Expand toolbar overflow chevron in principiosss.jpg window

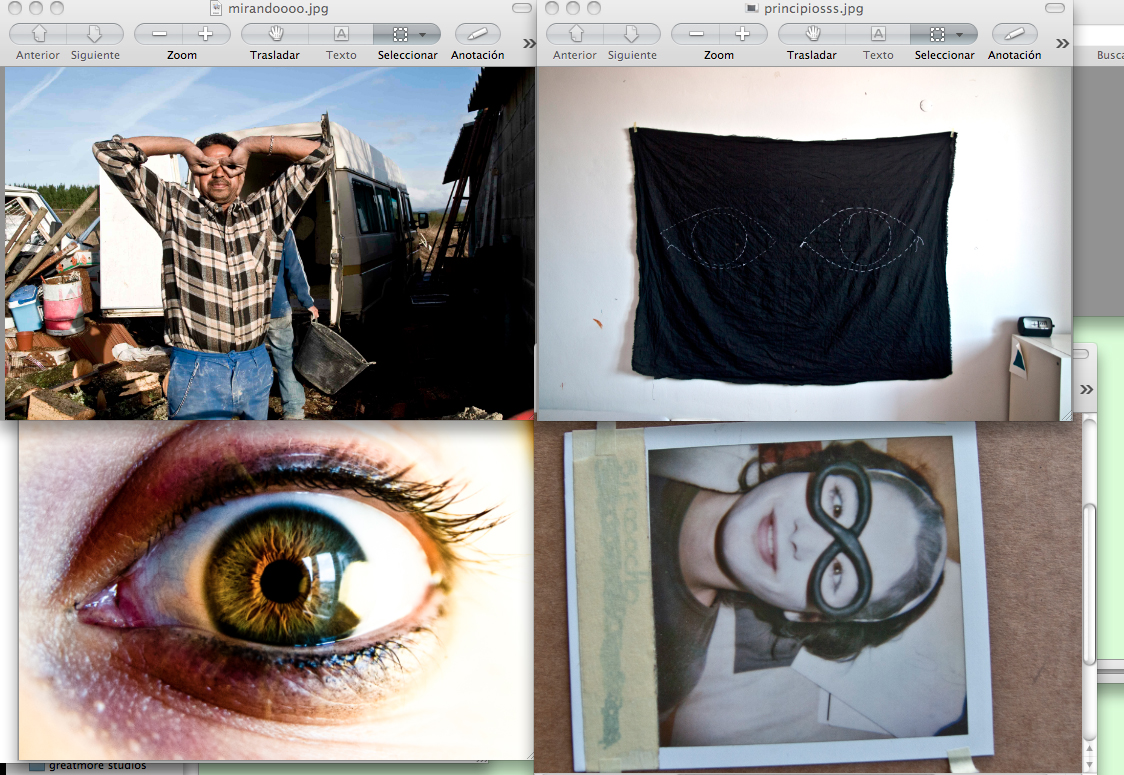point(1062,43)
